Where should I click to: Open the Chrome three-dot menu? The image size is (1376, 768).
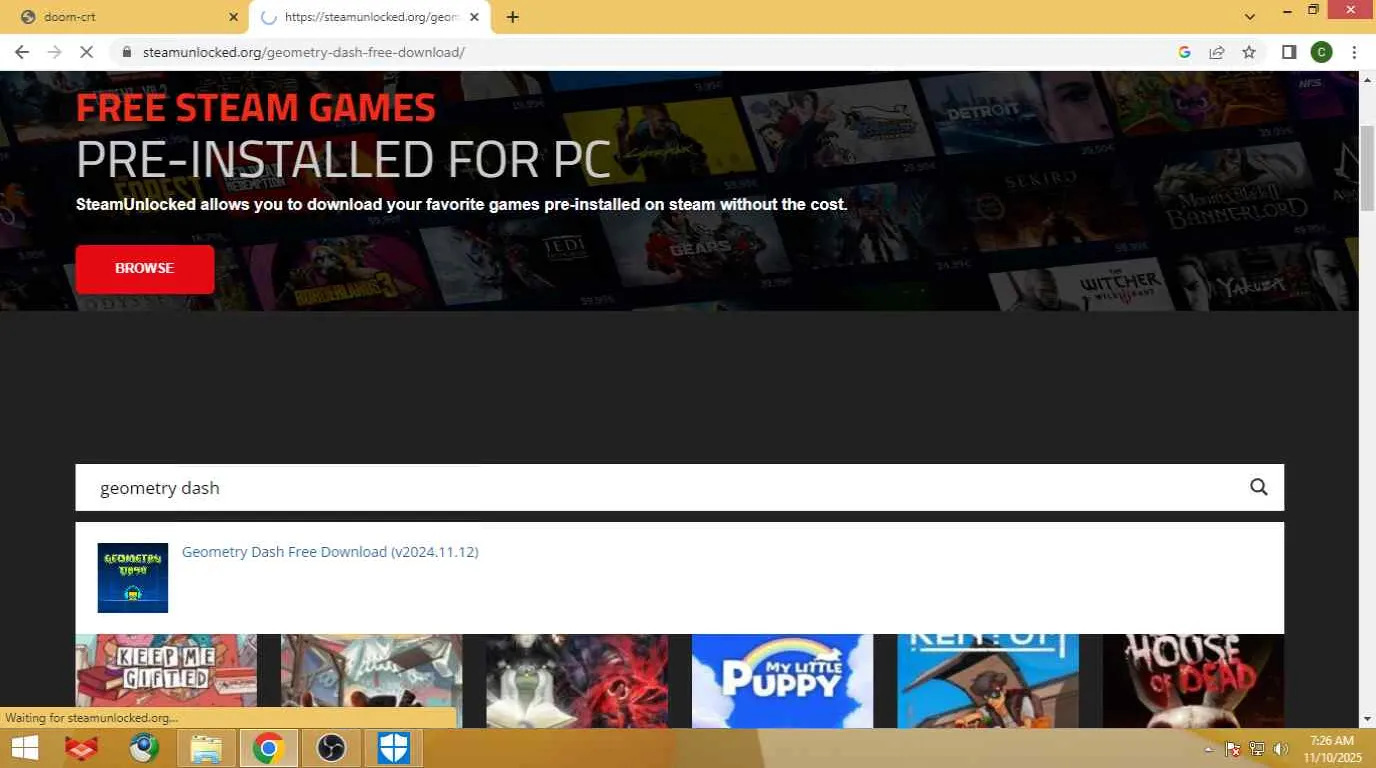tap(1354, 52)
